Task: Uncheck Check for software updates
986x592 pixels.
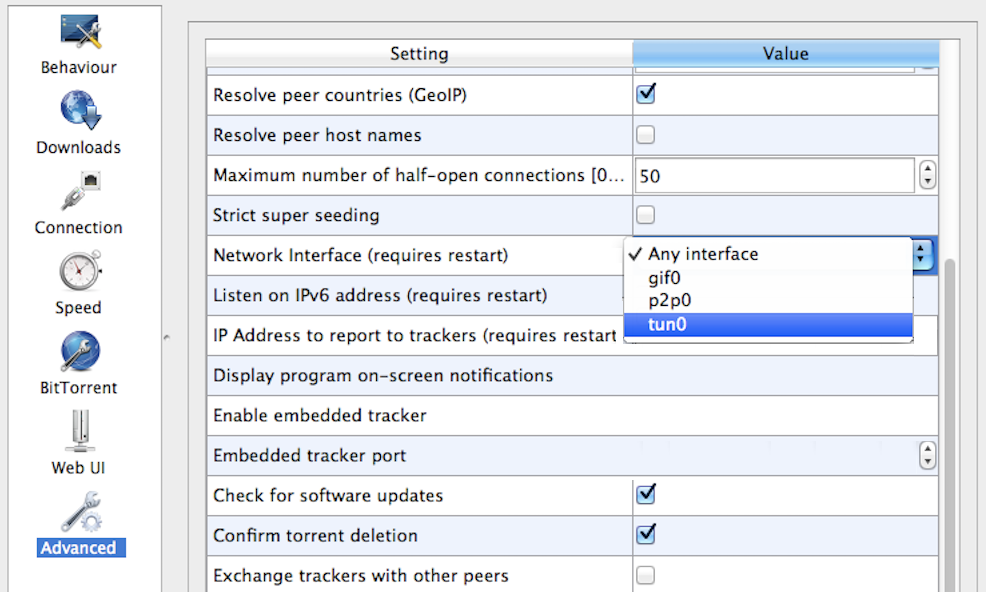Action: (646, 495)
